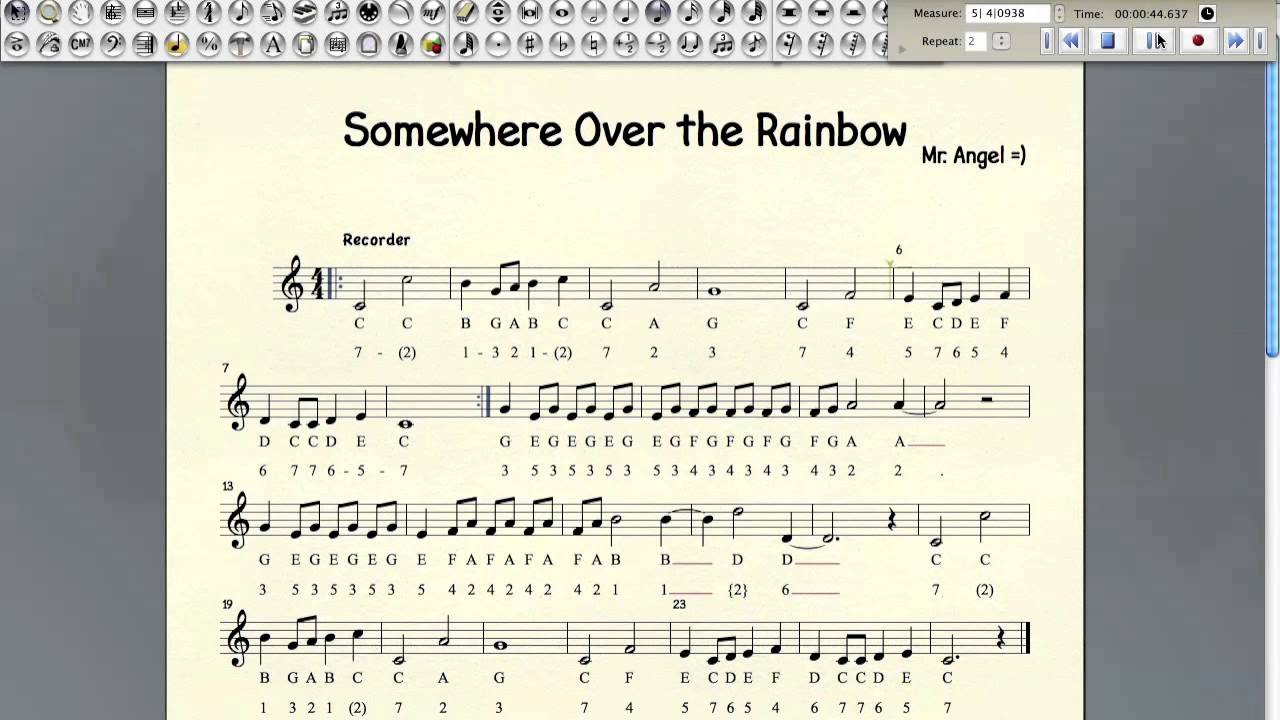The image size is (1280, 720).
Task: Select the percent-sign Repeat tool
Action: tap(209, 44)
